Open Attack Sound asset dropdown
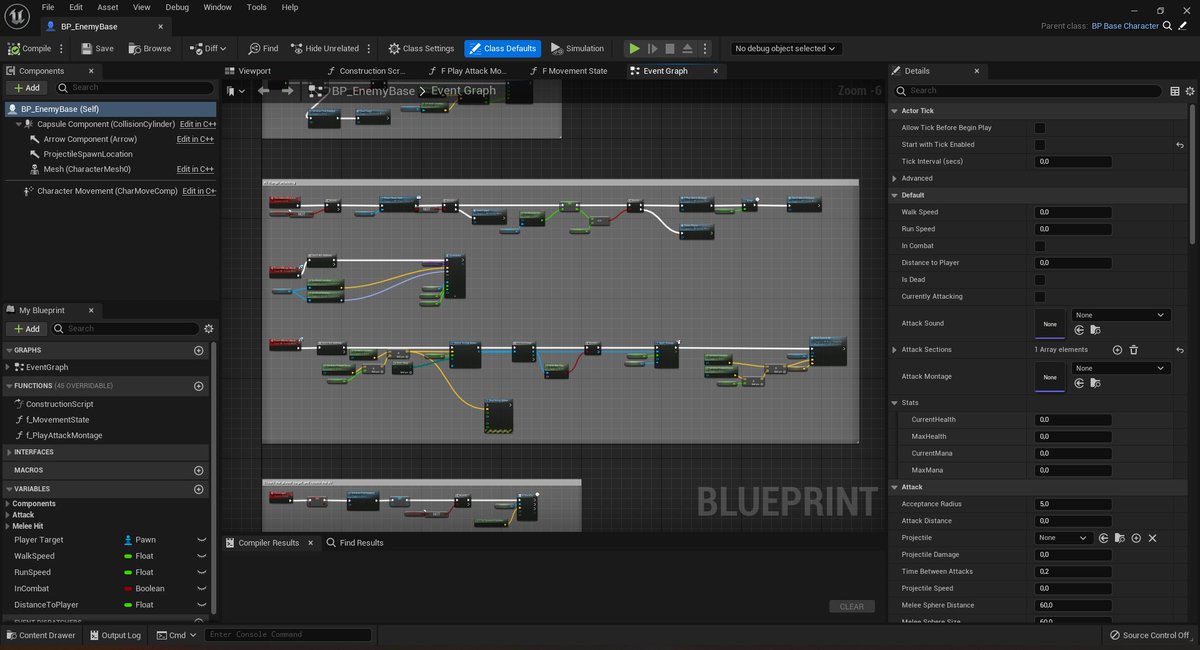The image size is (1200, 650). [1120, 315]
